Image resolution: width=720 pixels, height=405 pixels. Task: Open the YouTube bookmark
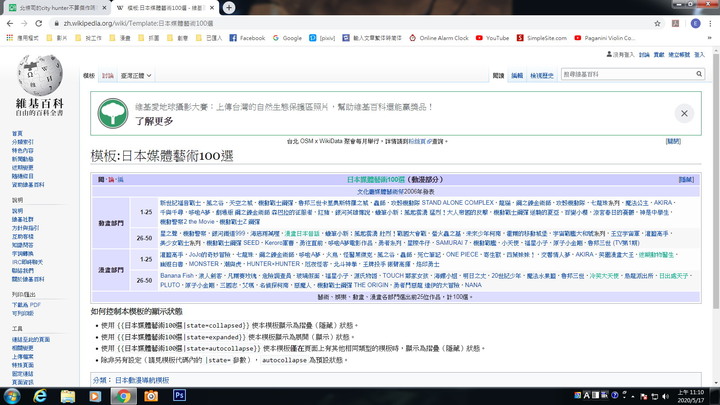(x=492, y=38)
